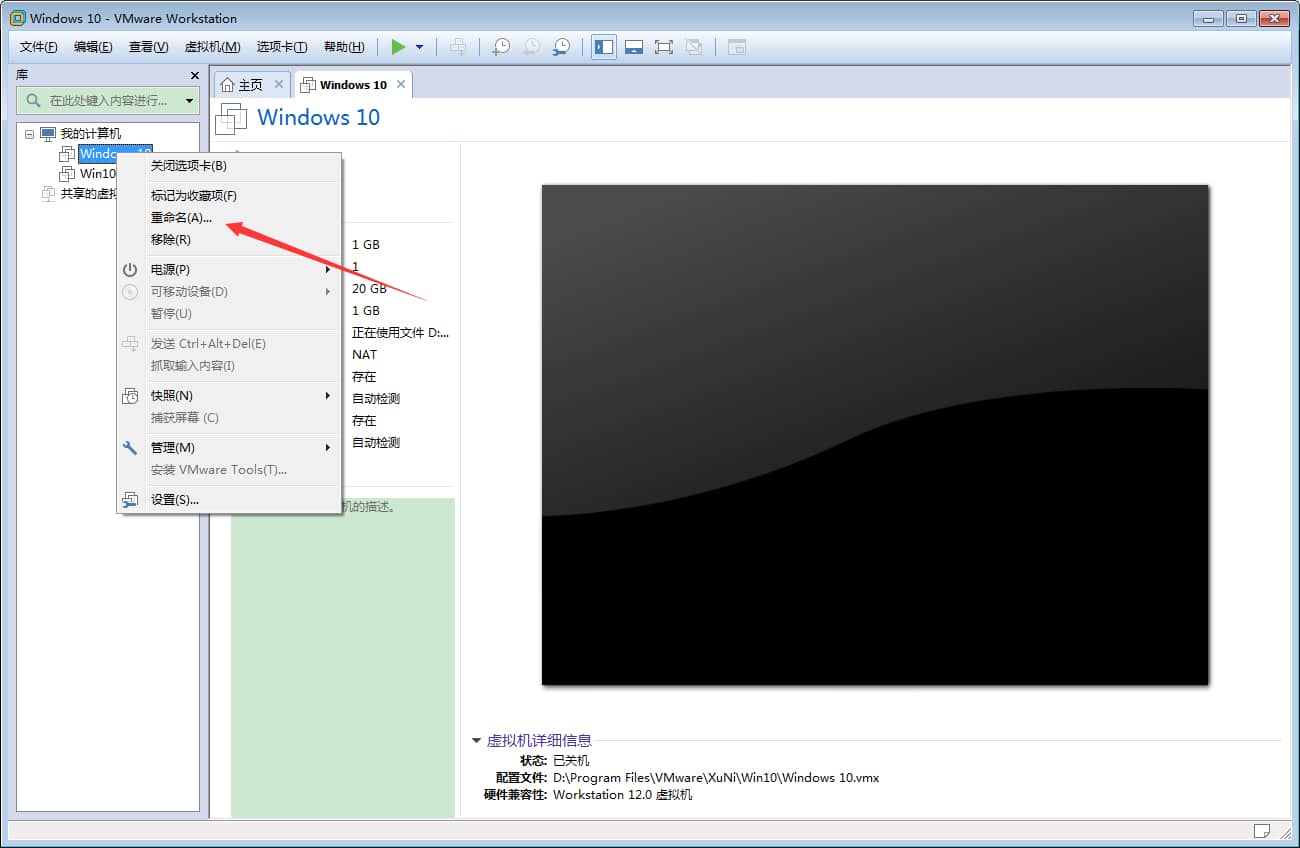The height and width of the screenshot is (848, 1300).
Task: Click the Workstation 12.0 虚拟机 compatibility text
Action: (622, 795)
